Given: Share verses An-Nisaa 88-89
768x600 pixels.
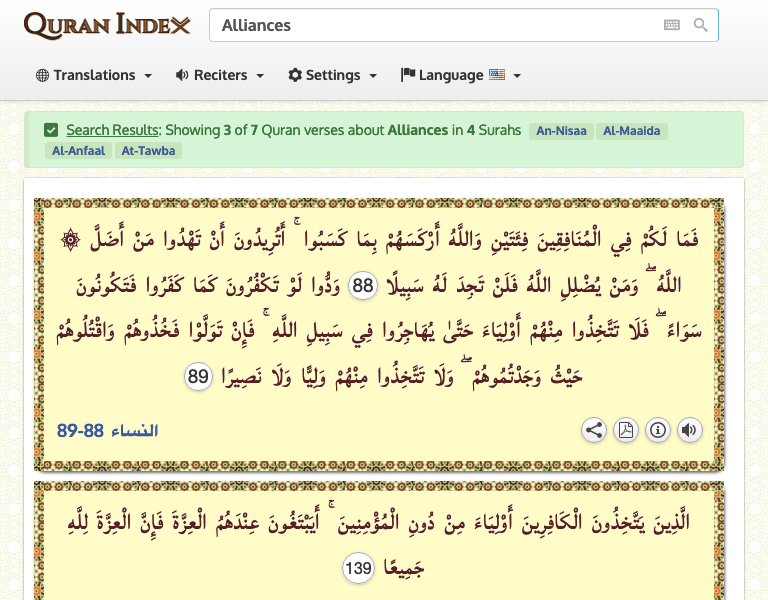Looking at the screenshot, I should click(594, 431).
